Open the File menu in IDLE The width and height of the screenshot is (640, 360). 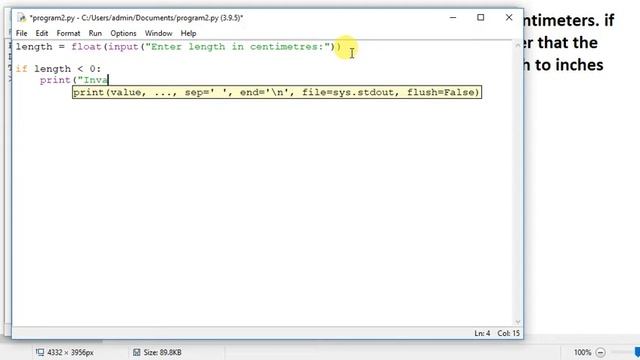coord(21,33)
